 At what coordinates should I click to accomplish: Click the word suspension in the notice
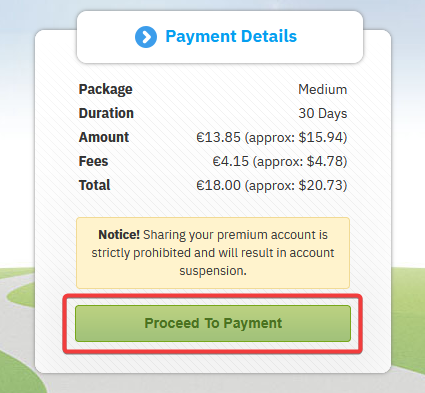coord(213,271)
